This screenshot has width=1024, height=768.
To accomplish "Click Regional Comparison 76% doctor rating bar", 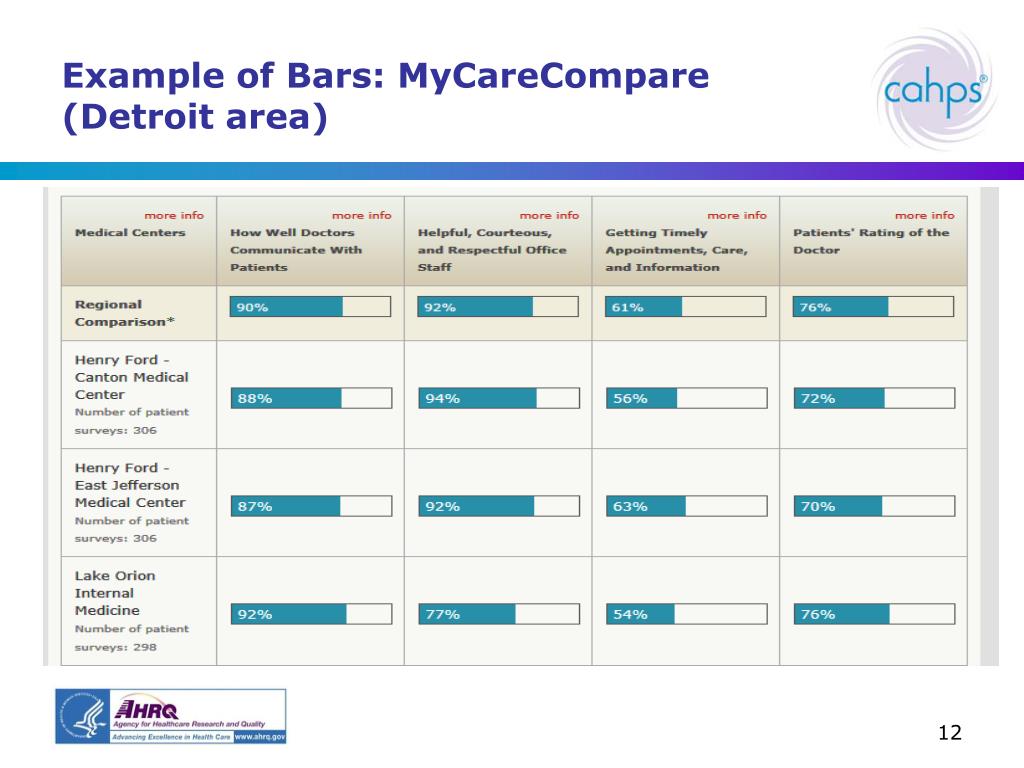I will [873, 307].
